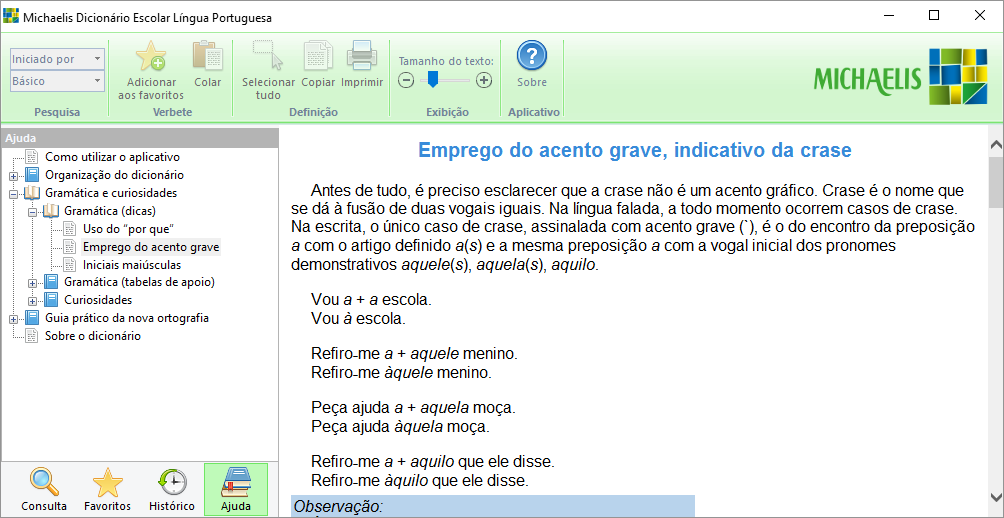Viewport: 1004px width, 518px height.
Task: Click the scrollbar up arrow
Action: (996, 146)
